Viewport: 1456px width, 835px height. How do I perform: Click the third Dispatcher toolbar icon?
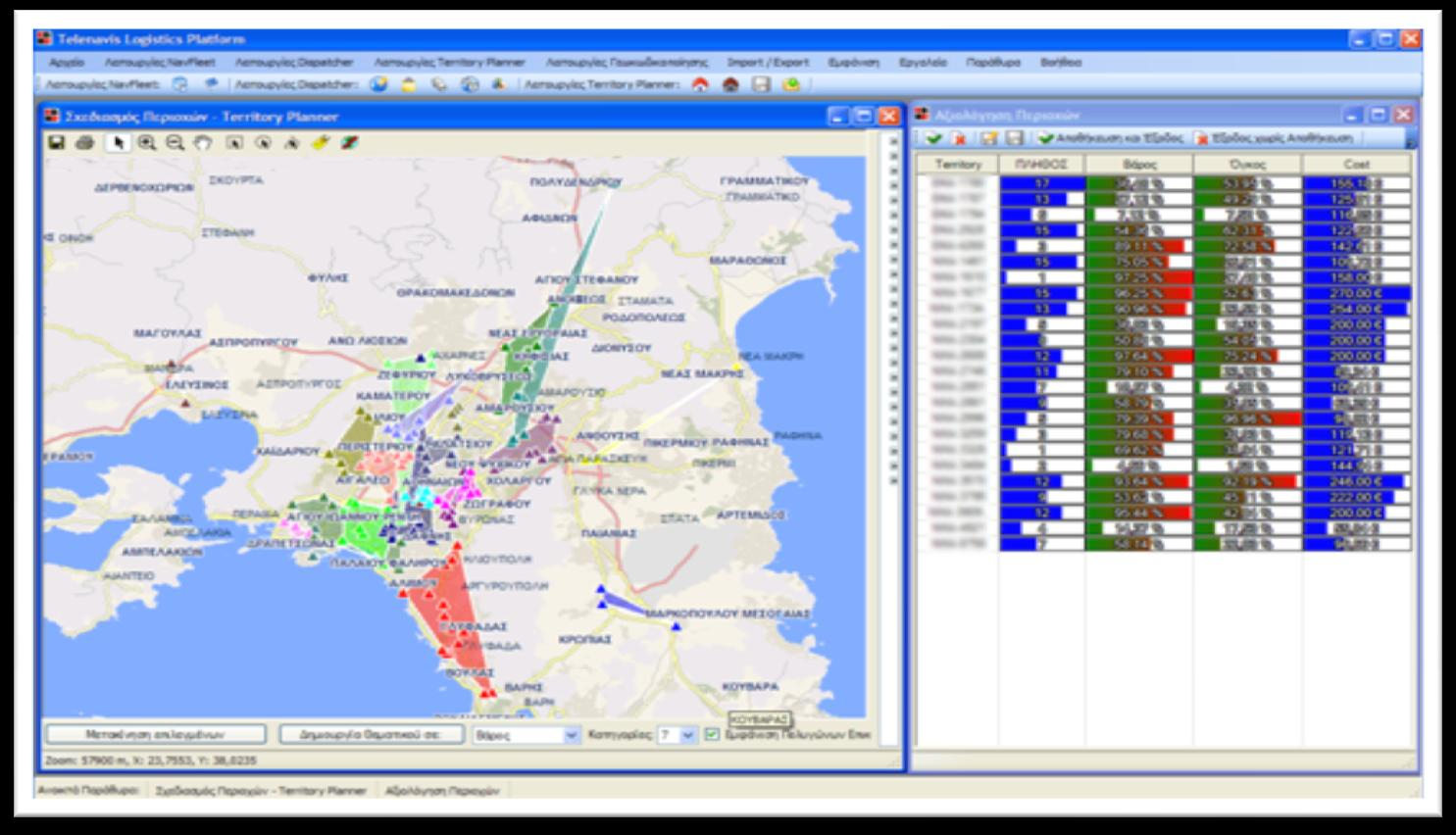click(439, 85)
